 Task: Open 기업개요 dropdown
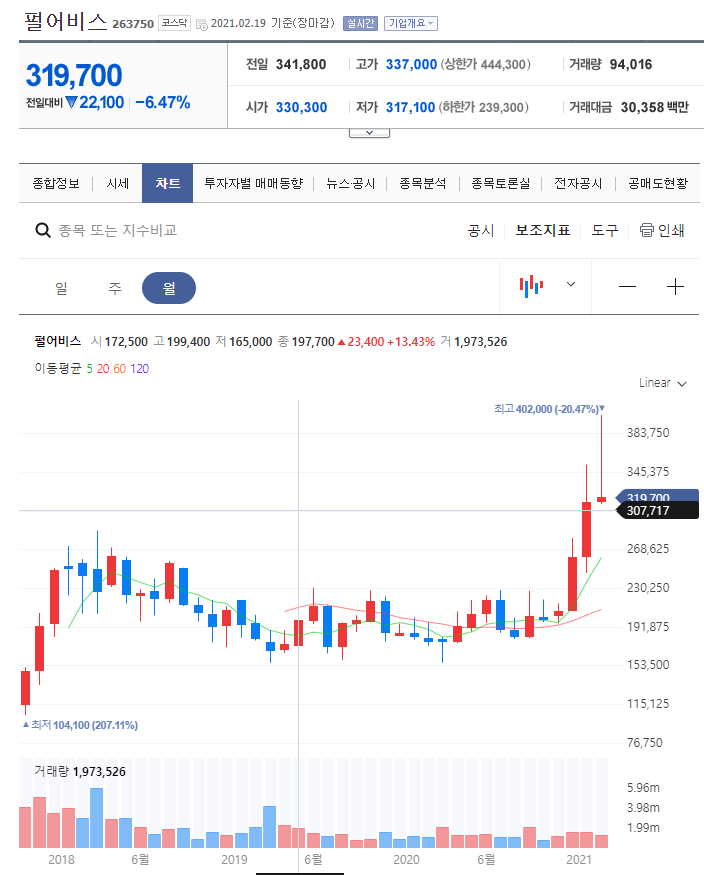point(411,23)
